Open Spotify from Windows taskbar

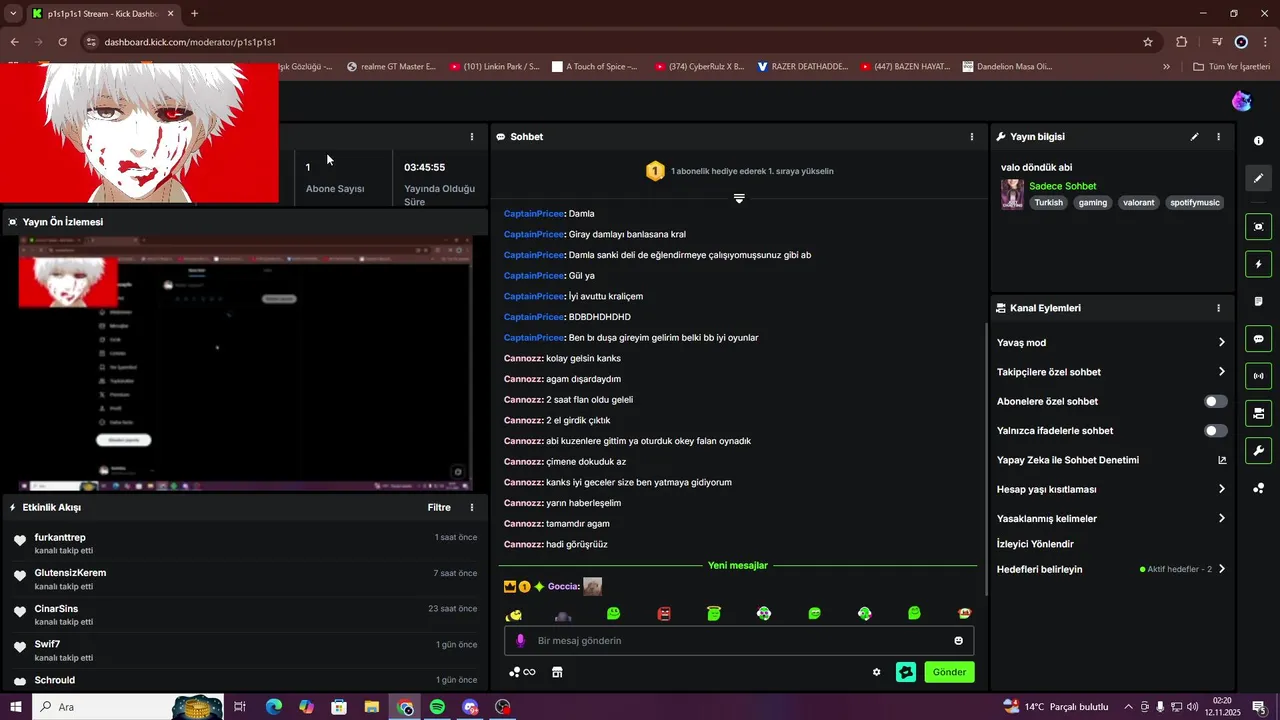point(437,707)
